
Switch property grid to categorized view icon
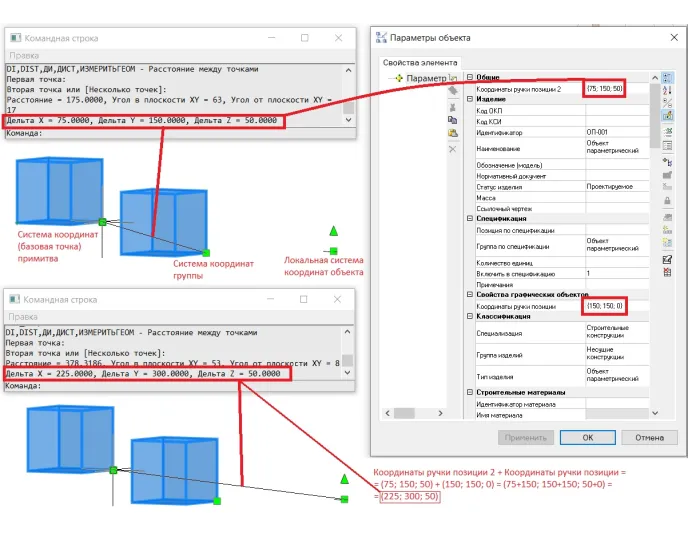point(667,78)
